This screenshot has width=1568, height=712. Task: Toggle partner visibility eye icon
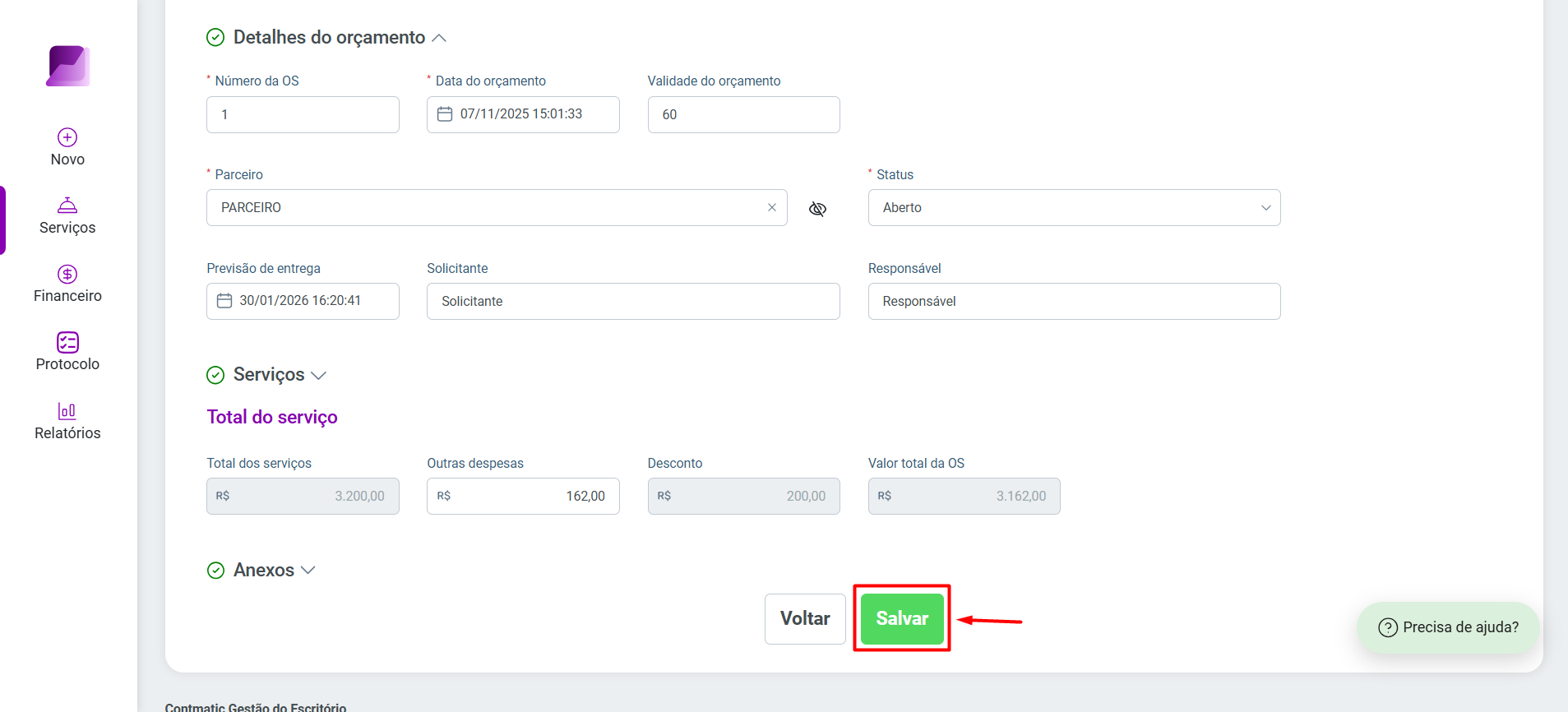[x=817, y=209]
